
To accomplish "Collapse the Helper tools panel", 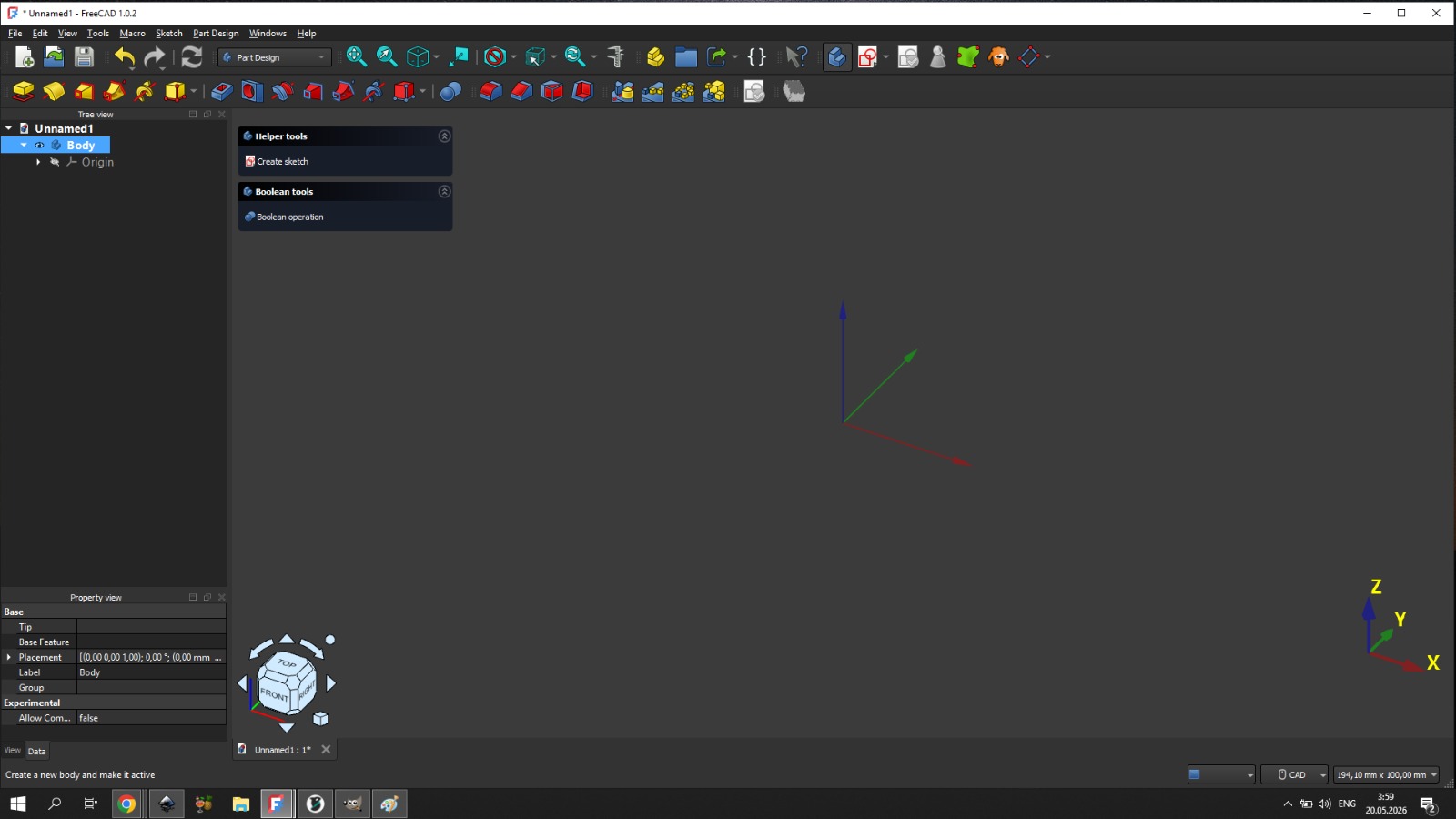I will 444,136.
